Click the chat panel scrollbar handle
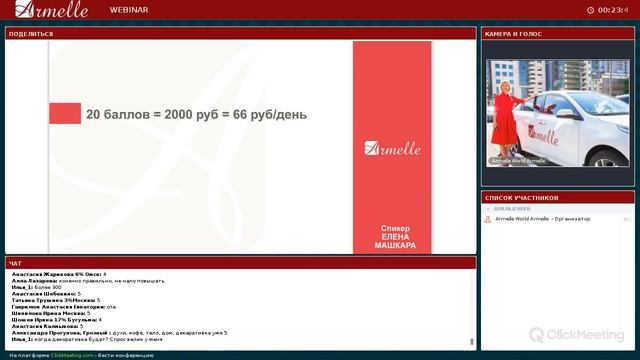Screen dimensions: 640x360 (x=471, y=342)
